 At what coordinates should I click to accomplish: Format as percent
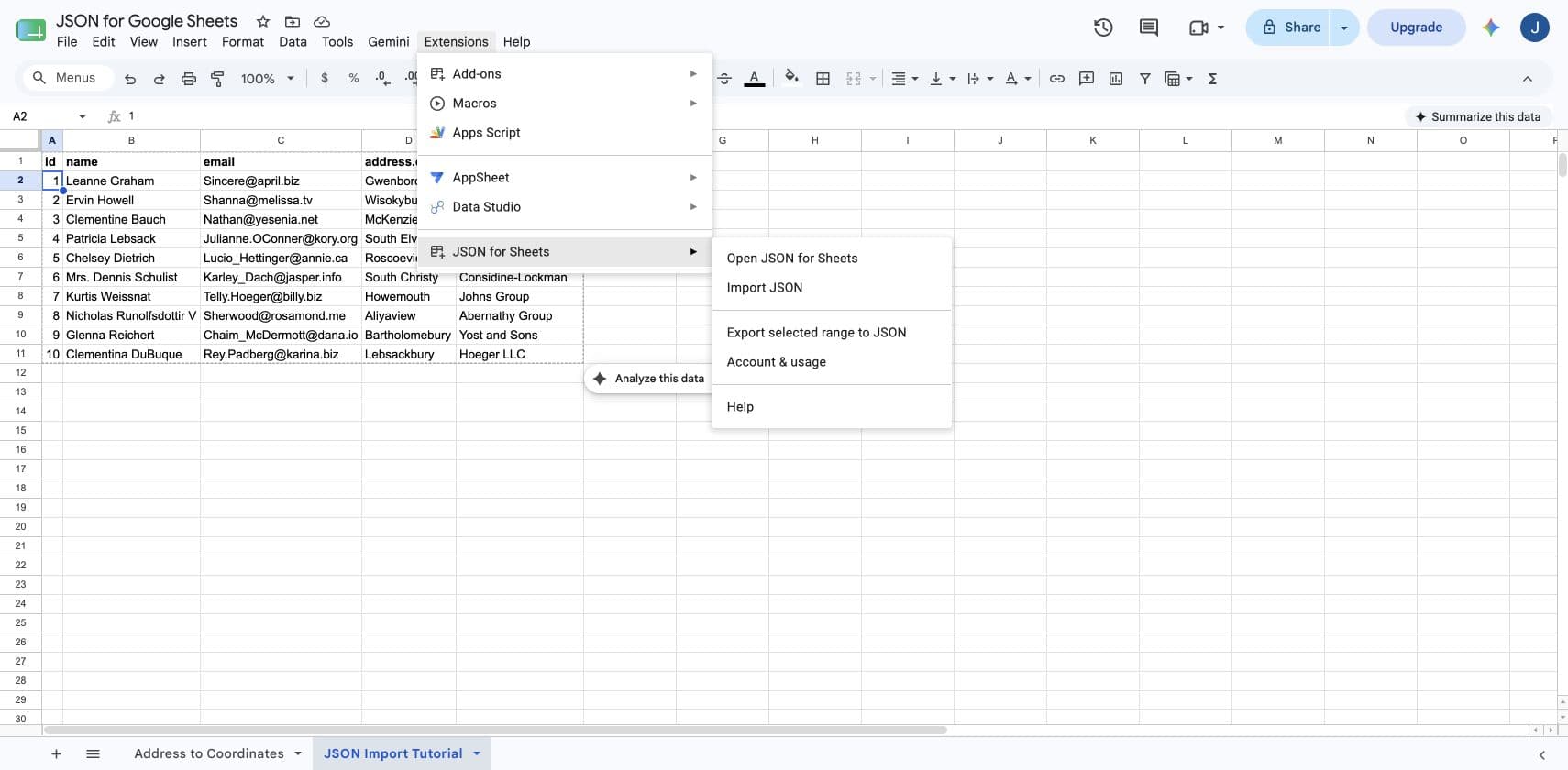click(x=353, y=79)
